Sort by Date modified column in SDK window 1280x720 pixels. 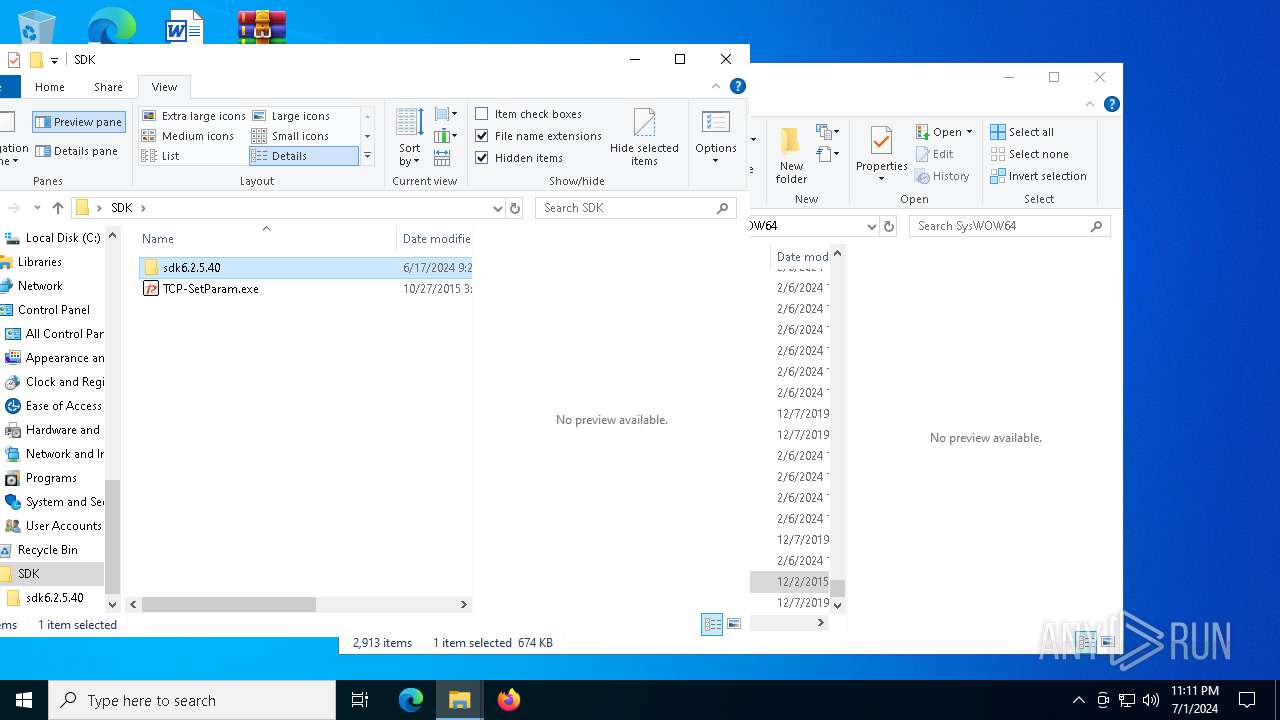point(436,239)
